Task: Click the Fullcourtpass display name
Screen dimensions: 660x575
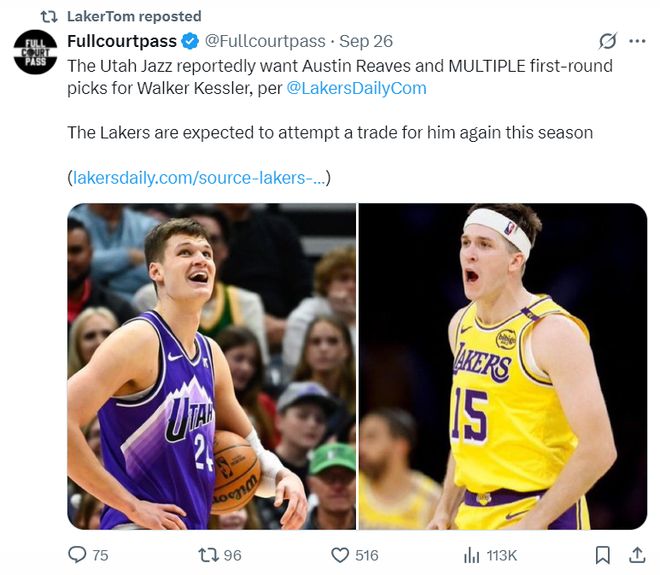Action: [x=121, y=41]
